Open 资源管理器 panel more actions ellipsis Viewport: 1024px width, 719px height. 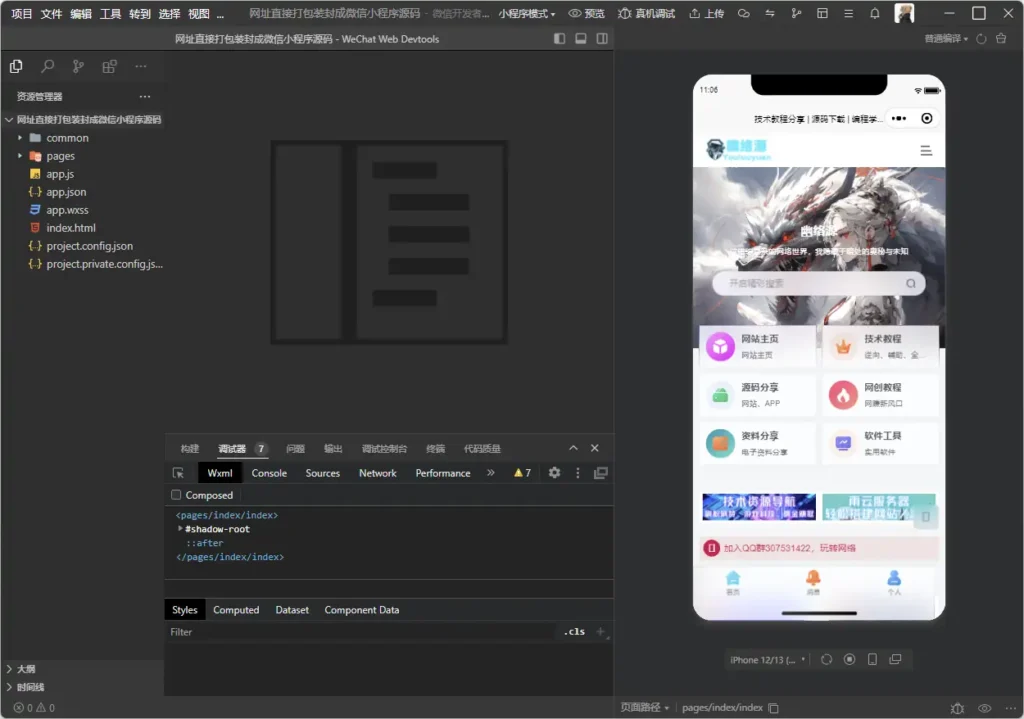pyautogui.click(x=145, y=97)
